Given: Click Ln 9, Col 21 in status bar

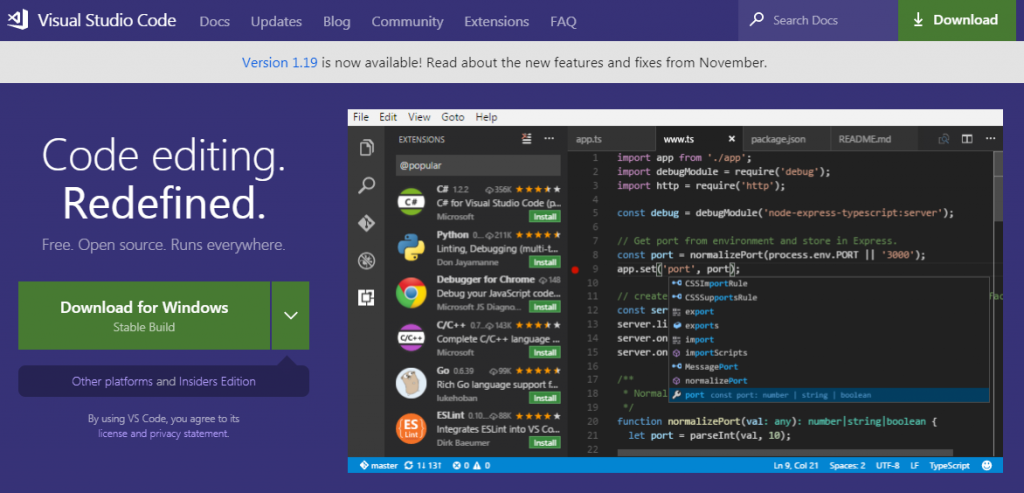Looking at the screenshot, I should tap(797, 466).
